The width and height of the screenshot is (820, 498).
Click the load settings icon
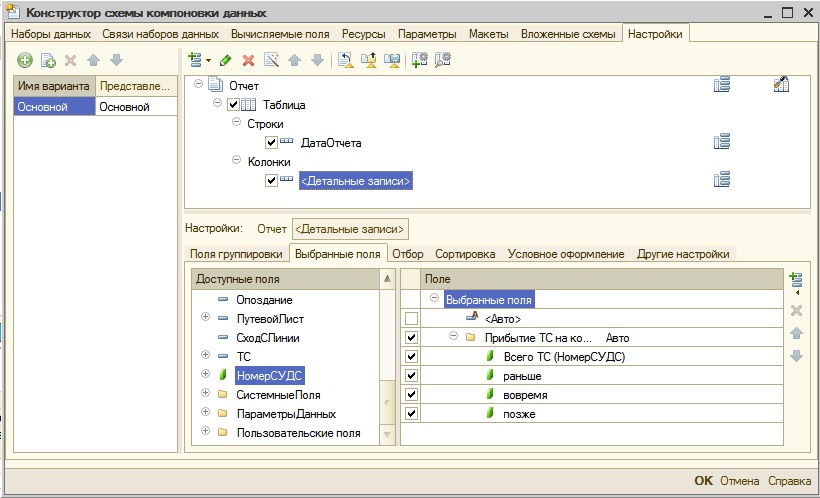[x=369, y=60]
